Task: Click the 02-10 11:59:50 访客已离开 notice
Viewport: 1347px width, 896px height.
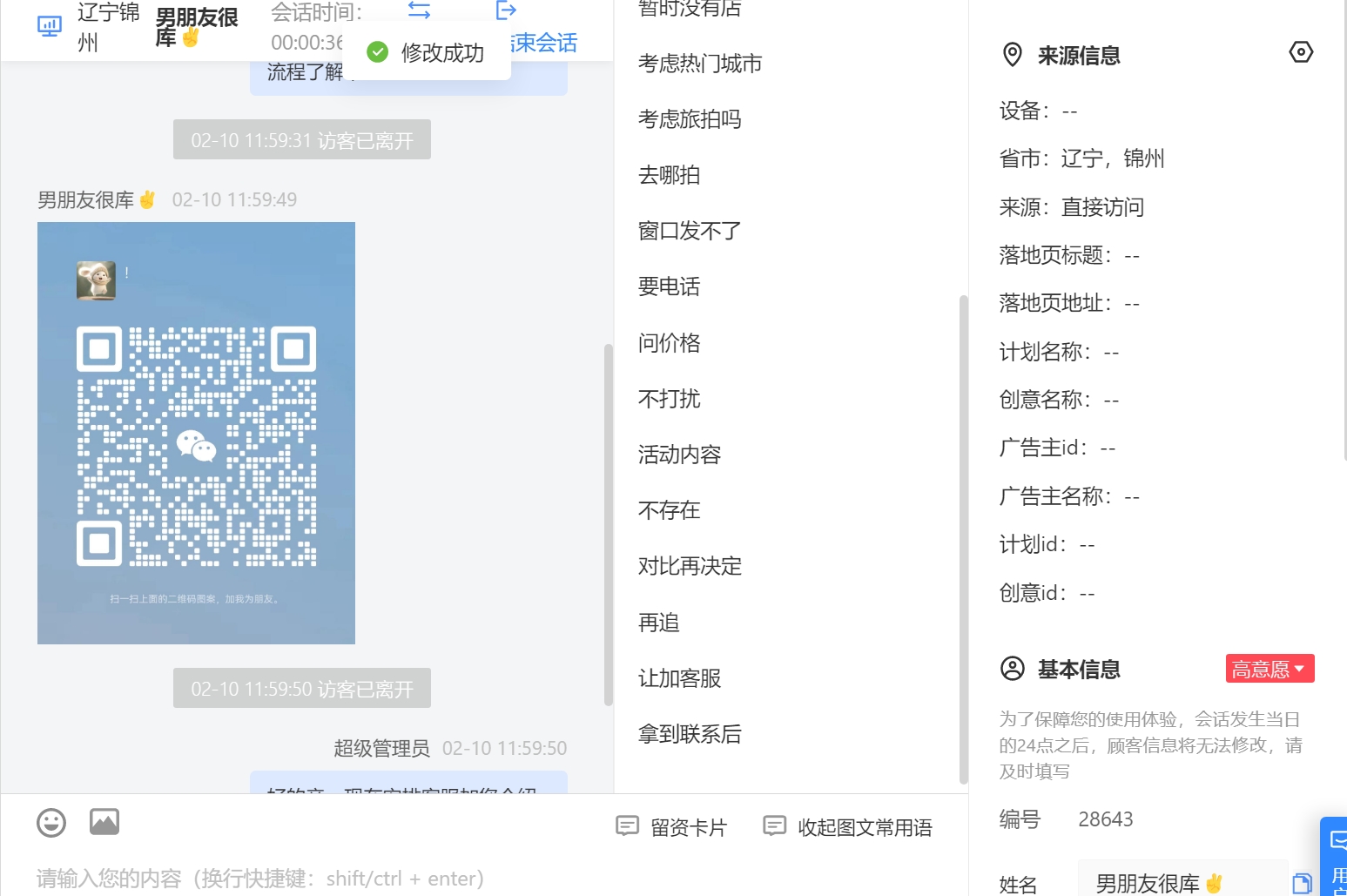Action: [x=302, y=689]
